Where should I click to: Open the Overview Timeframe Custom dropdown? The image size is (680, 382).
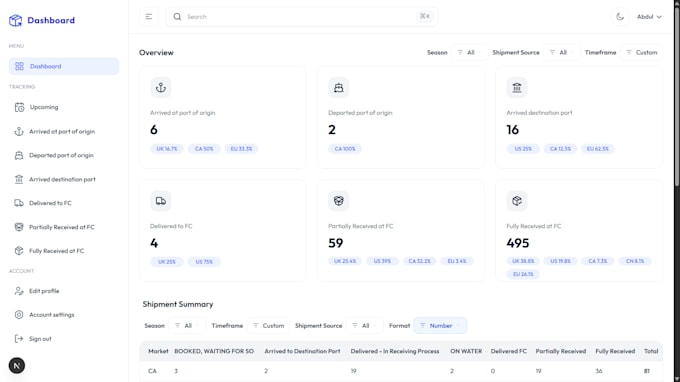(x=641, y=52)
